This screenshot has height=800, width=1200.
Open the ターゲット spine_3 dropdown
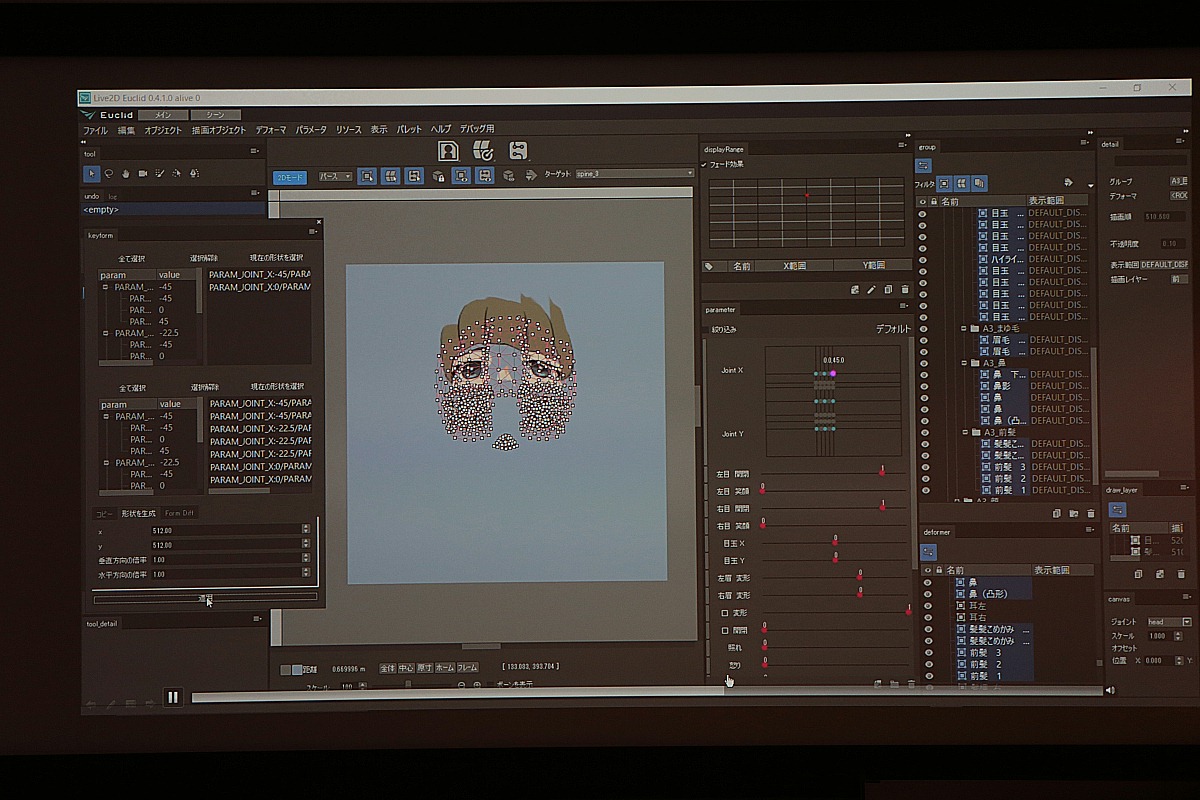(x=634, y=174)
